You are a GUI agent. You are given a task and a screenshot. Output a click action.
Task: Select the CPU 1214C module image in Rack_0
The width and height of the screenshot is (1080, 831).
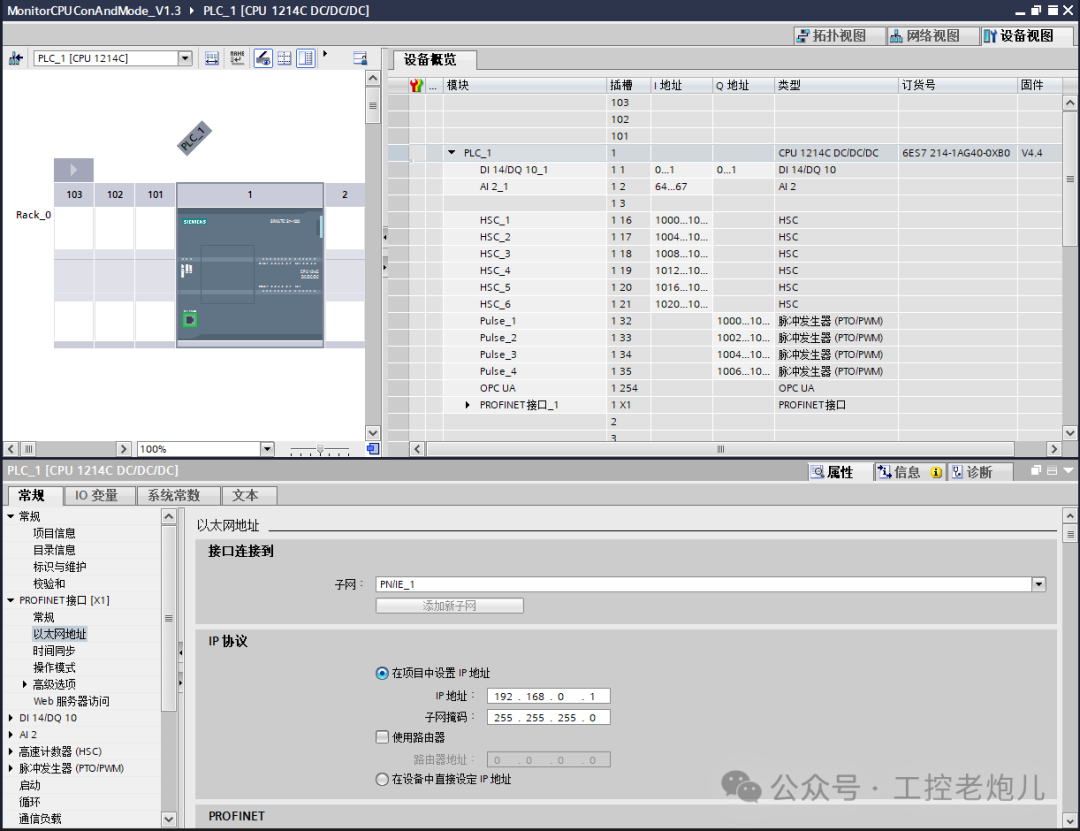pyautogui.click(x=250, y=276)
